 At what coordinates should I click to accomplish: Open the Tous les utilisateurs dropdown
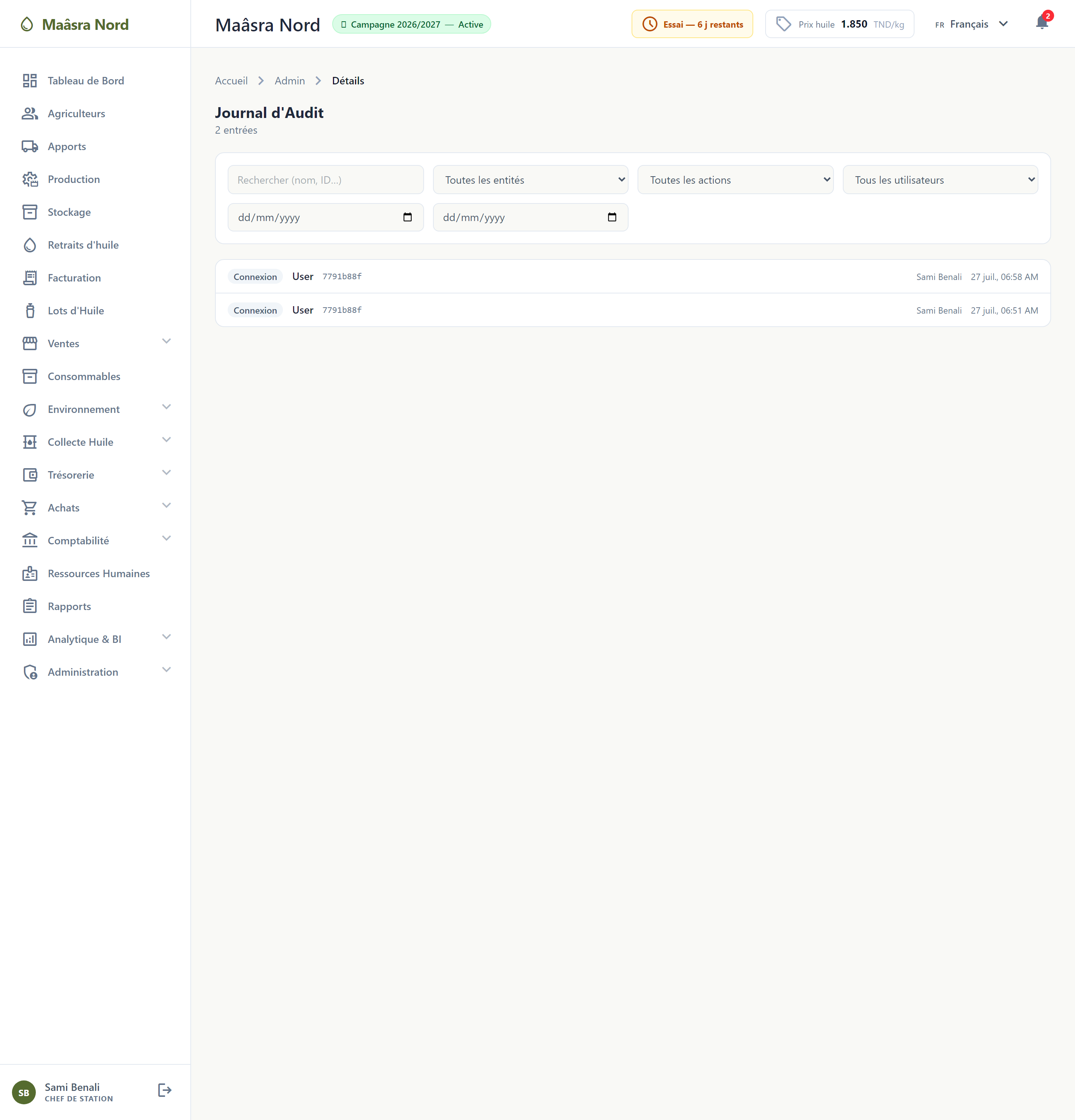point(940,180)
